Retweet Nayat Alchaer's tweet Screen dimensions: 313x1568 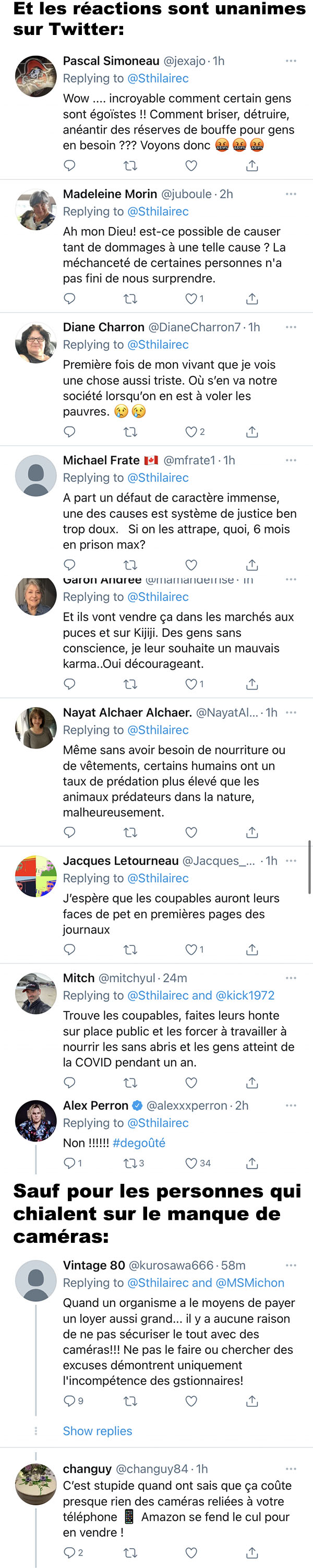(x=130, y=831)
